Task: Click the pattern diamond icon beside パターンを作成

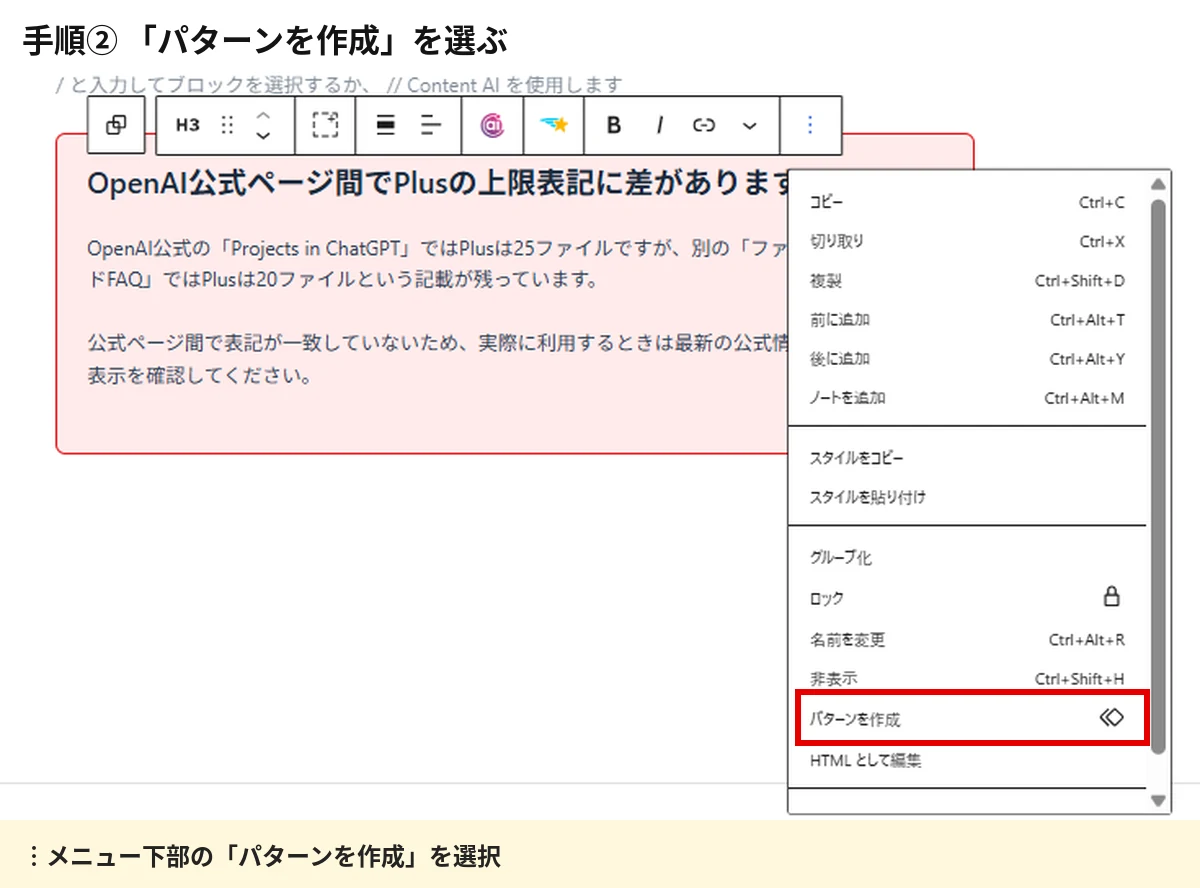Action: click(1112, 718)
